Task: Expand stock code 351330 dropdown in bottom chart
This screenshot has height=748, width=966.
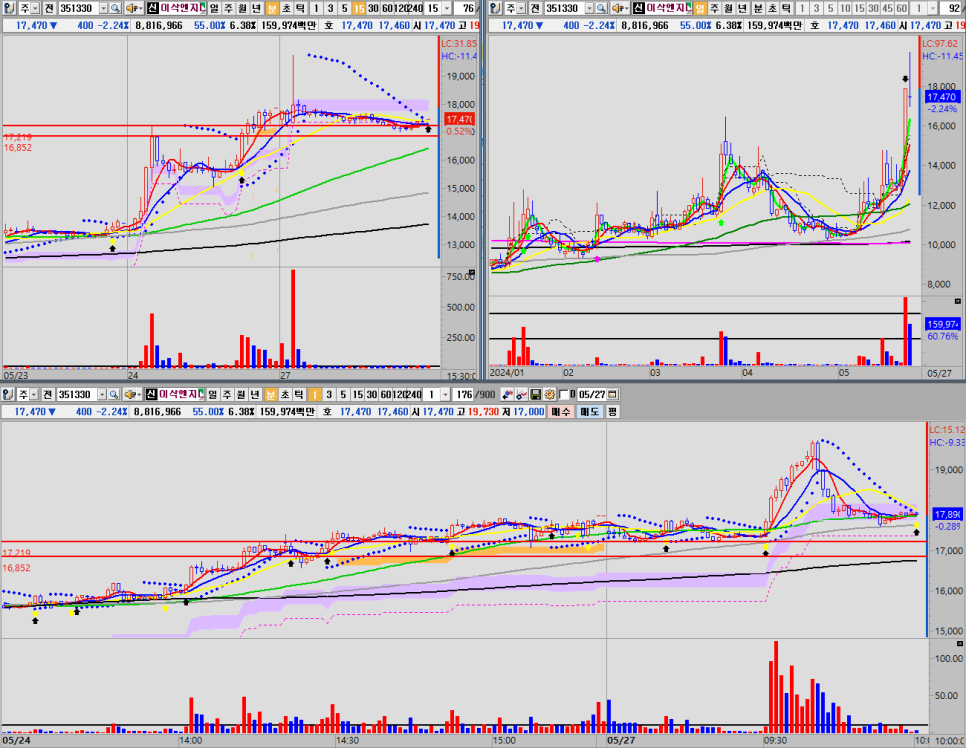Action: tap(102, 394)
